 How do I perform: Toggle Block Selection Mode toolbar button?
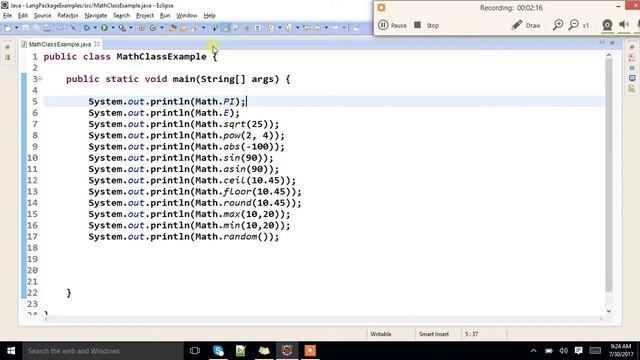pos(247,28)
